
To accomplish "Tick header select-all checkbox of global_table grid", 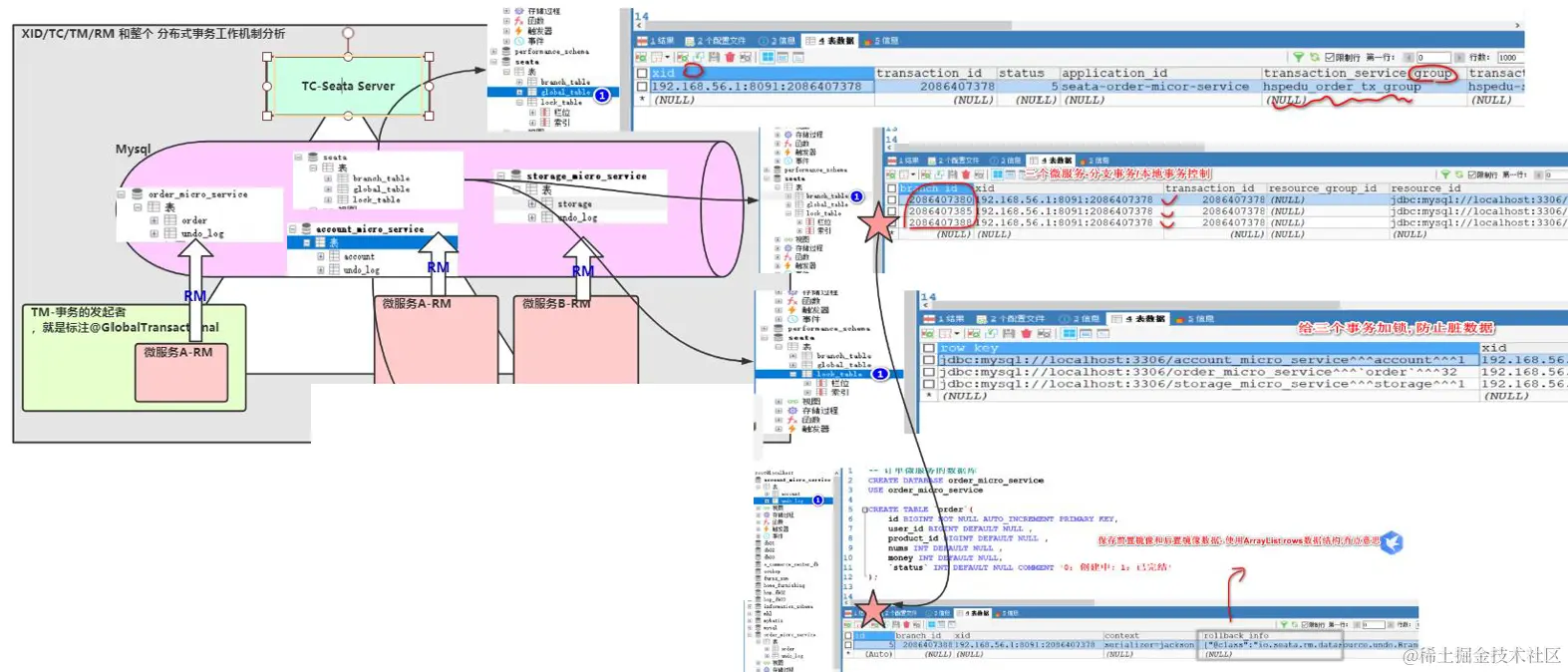I will pos(642,73).
